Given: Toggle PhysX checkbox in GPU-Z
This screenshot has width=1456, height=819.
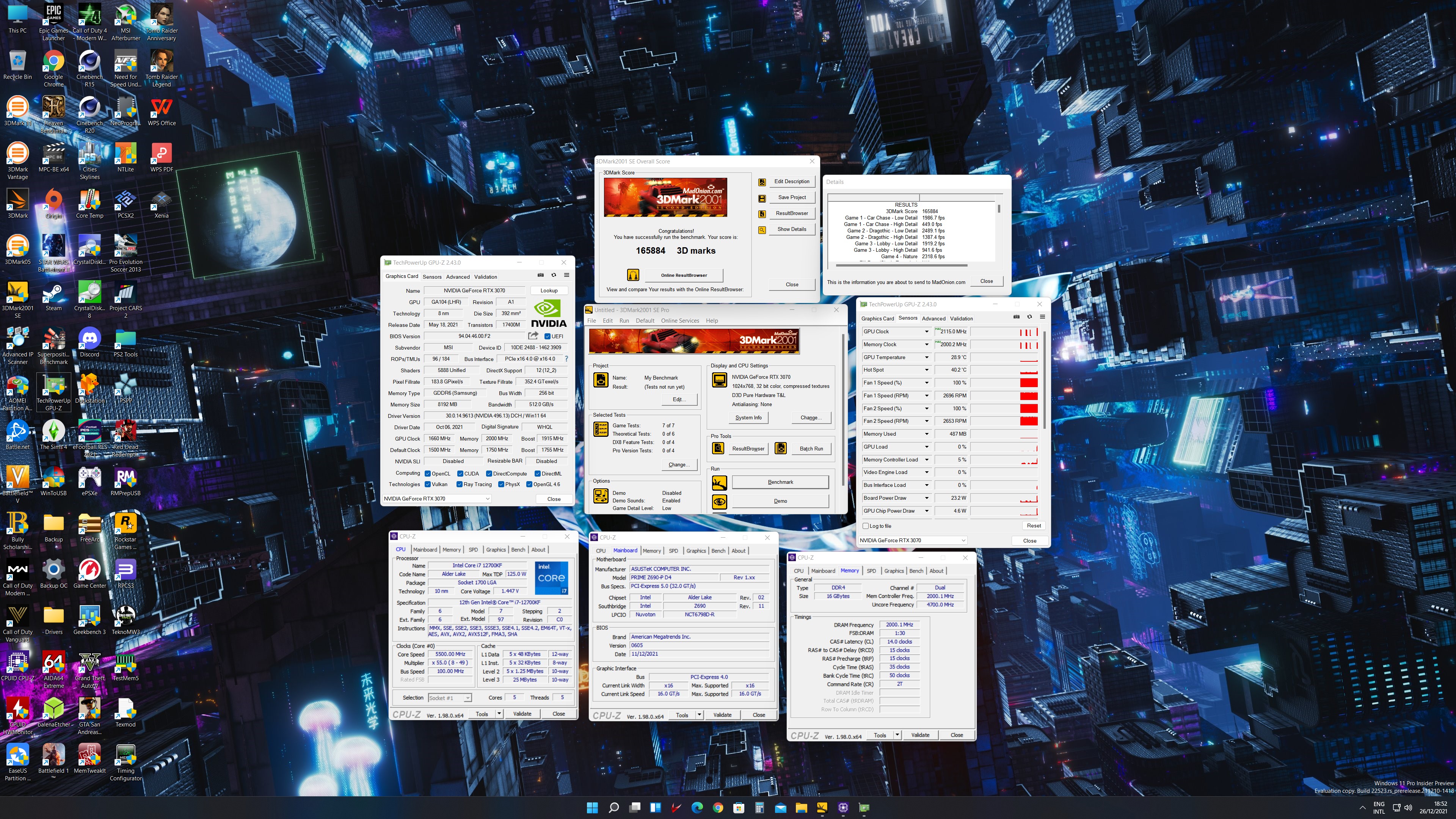Looking at the screenshot, I should (x=501, y=485).
